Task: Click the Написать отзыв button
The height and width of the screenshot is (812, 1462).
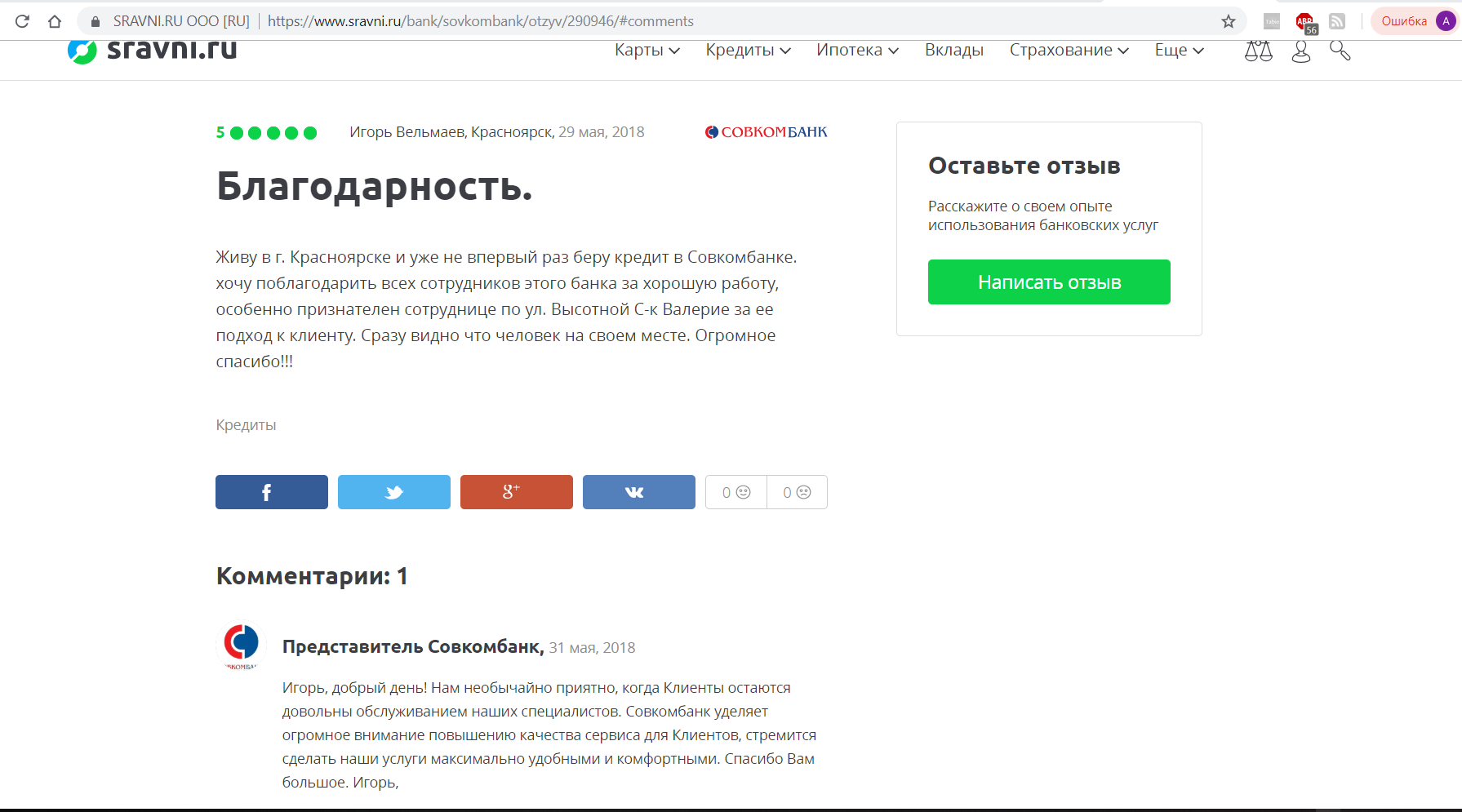Action: point(1049,282)
